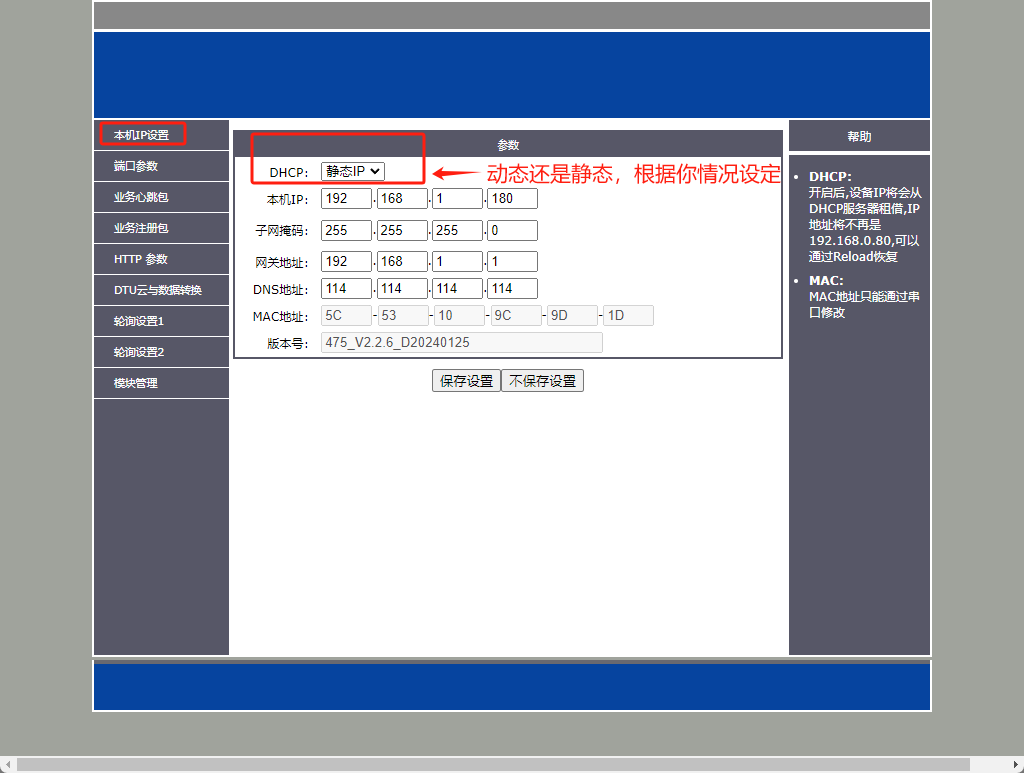Click the 版本号 text field
This screenshot has height=773, width=1024.
pos(461,343)
